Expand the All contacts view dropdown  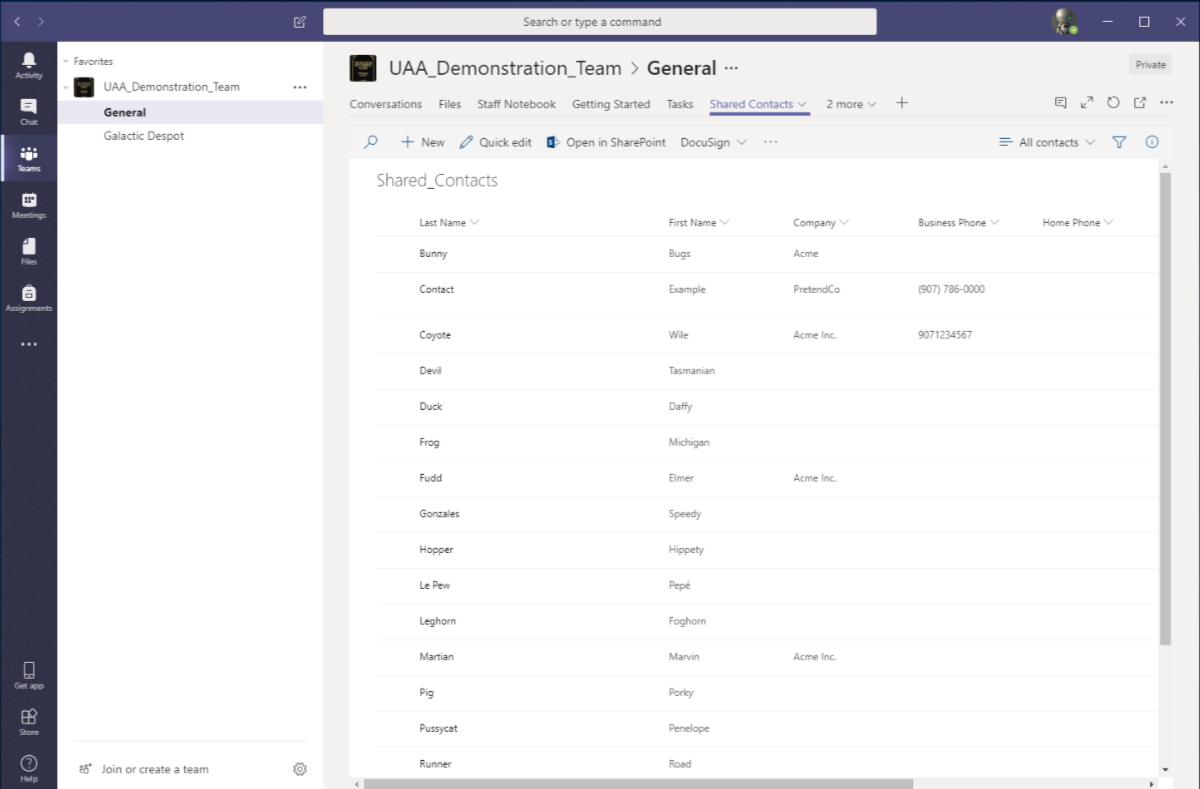1047,142
